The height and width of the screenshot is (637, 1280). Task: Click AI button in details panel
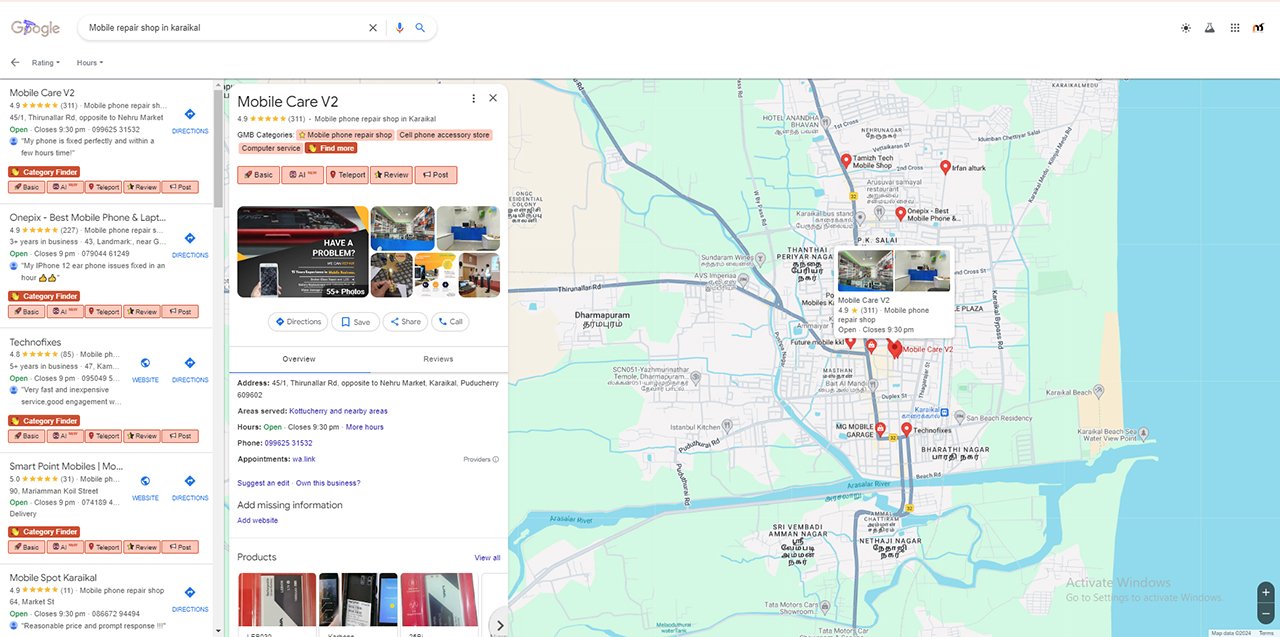302,175
